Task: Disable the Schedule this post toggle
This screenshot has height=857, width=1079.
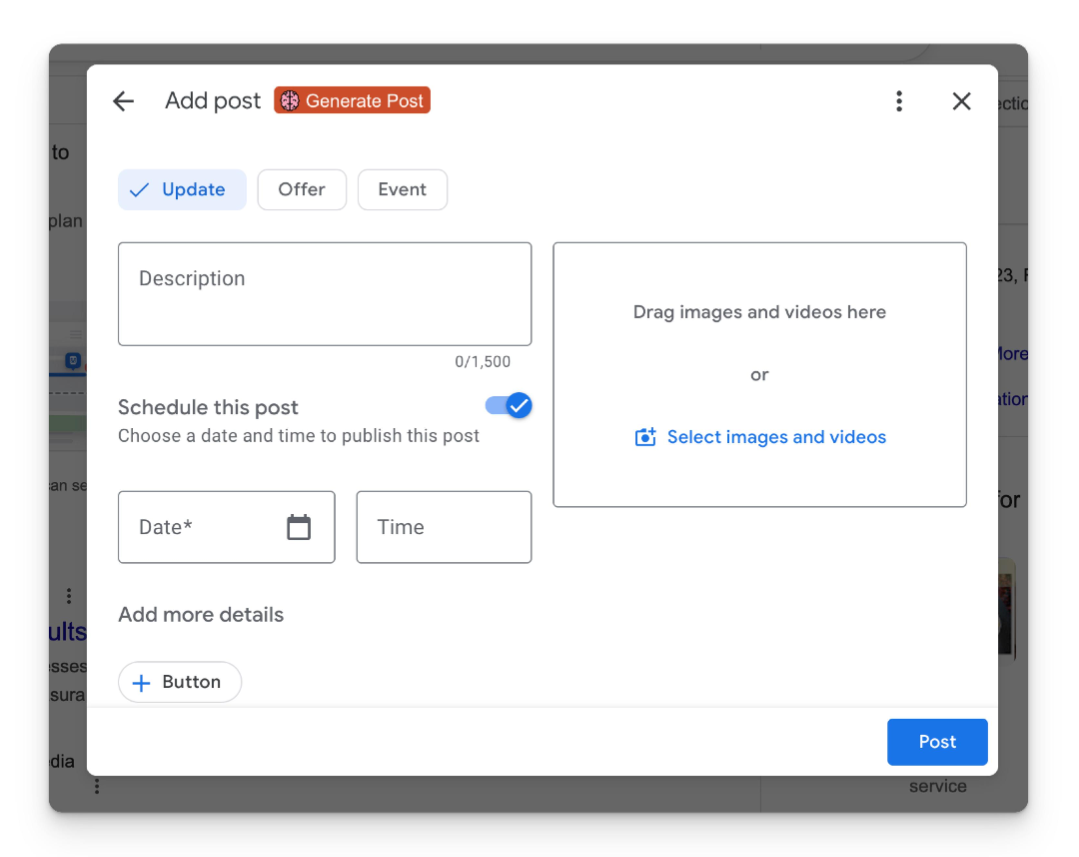Action: [x=509, y=405]
